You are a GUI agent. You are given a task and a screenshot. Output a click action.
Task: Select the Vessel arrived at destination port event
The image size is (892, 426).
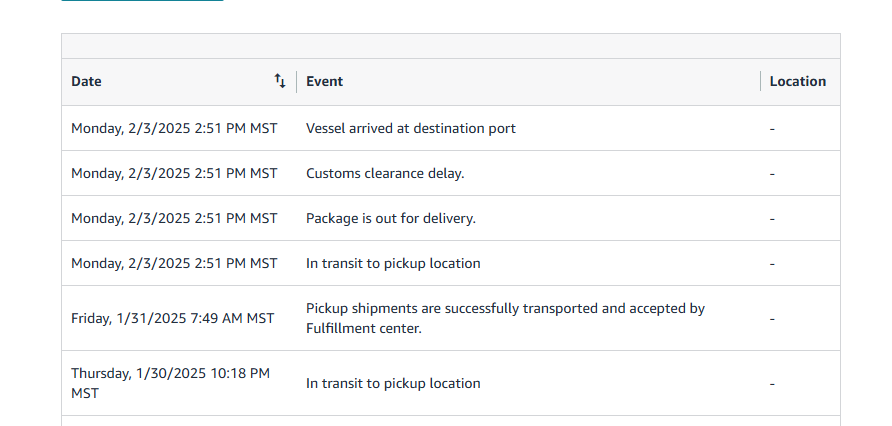tap(411, 129)
